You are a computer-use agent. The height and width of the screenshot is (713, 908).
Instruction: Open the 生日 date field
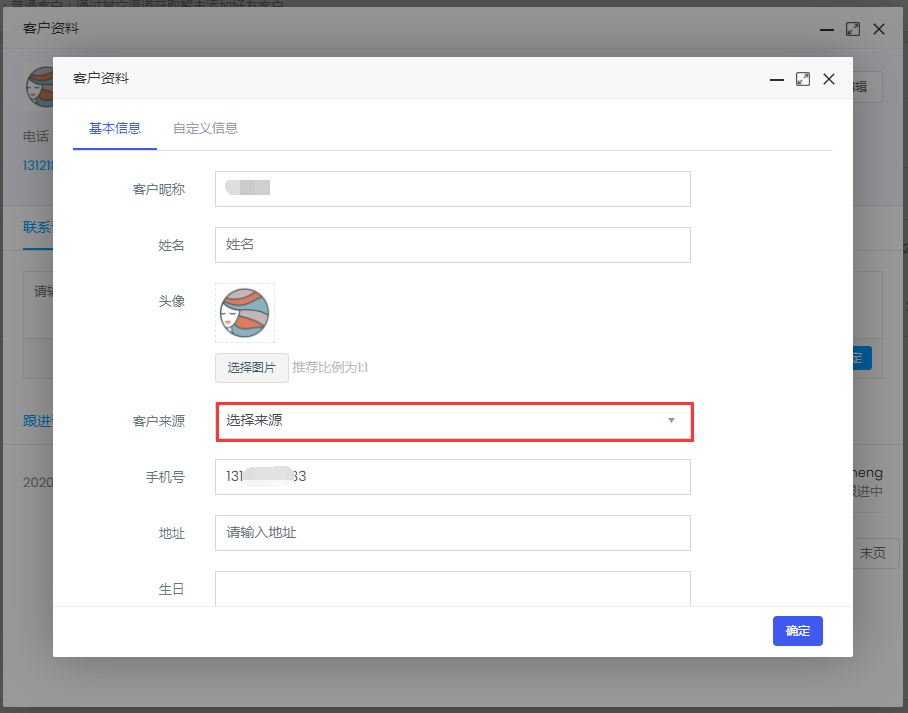[452, 588]
